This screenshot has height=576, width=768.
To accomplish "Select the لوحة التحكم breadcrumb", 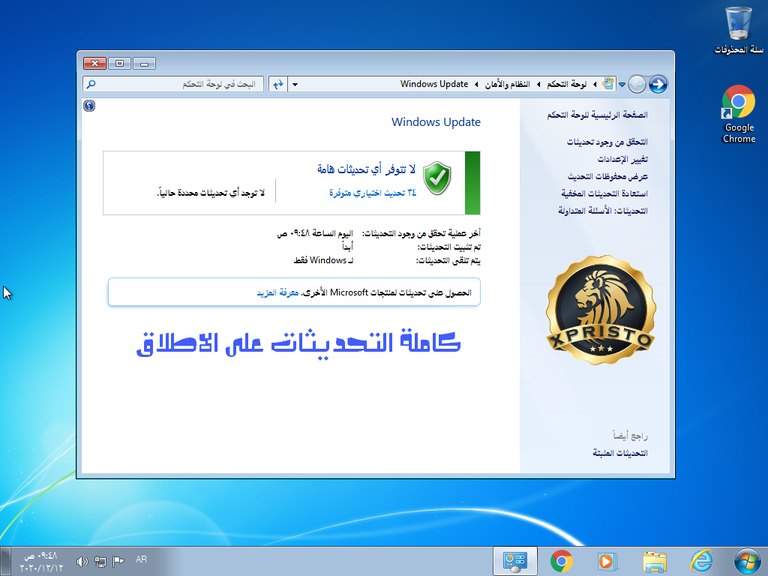I will (567, 84).
